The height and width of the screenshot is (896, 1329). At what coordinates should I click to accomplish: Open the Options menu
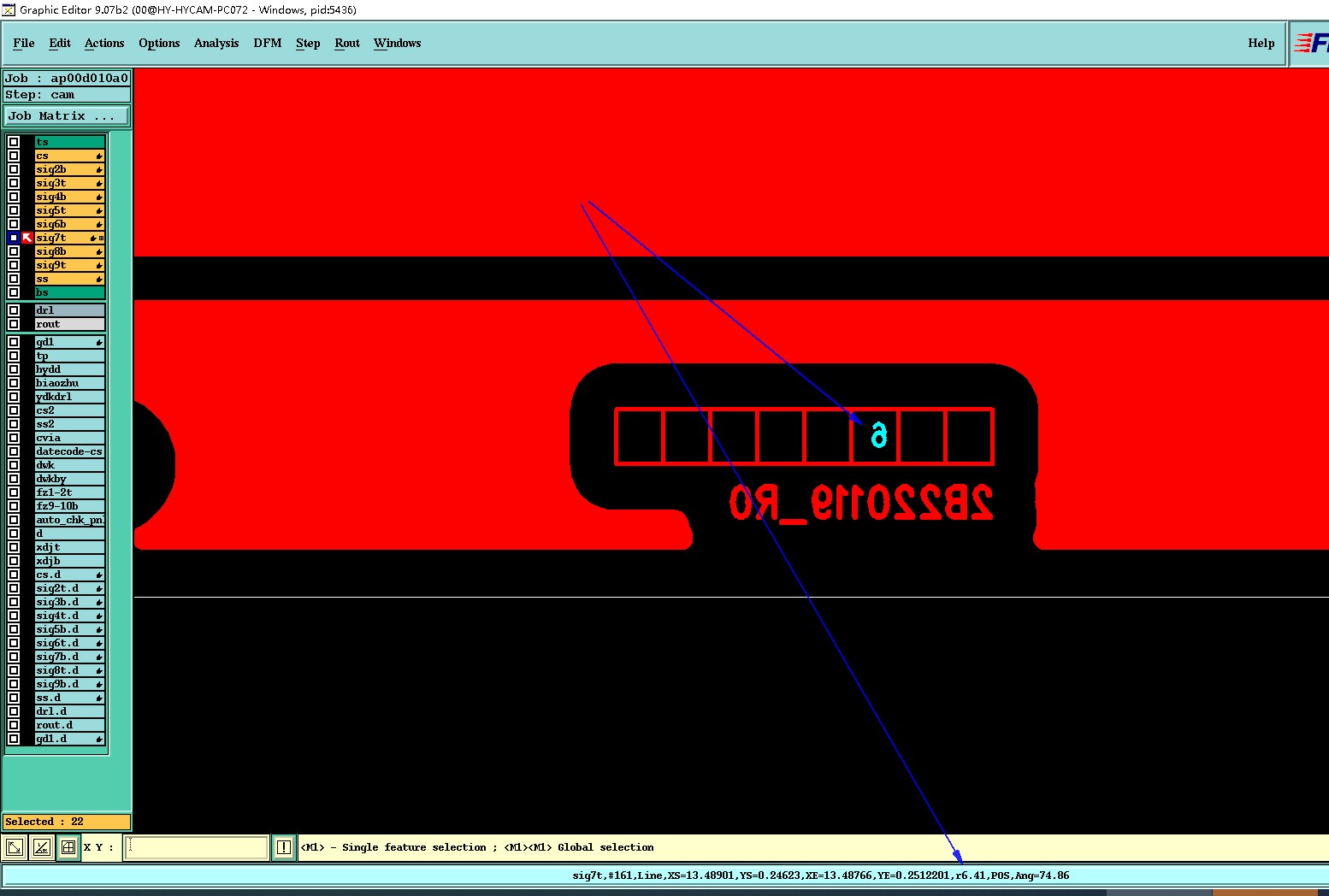pyautogui.click(x=159, y=43)
